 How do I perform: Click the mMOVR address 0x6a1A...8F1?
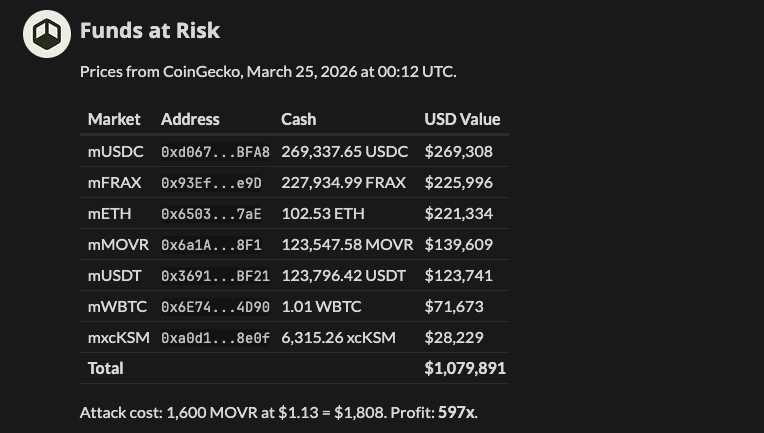[x=211, y=245]
